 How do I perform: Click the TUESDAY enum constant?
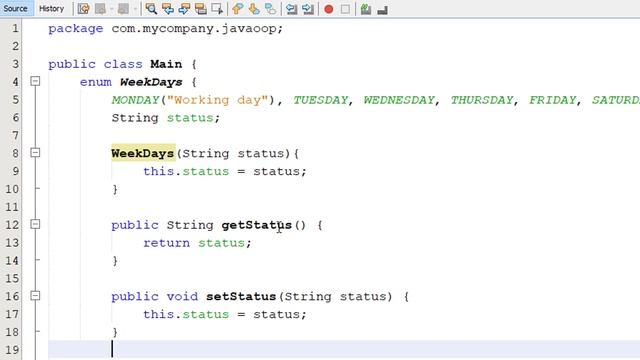tap(321, 100)
